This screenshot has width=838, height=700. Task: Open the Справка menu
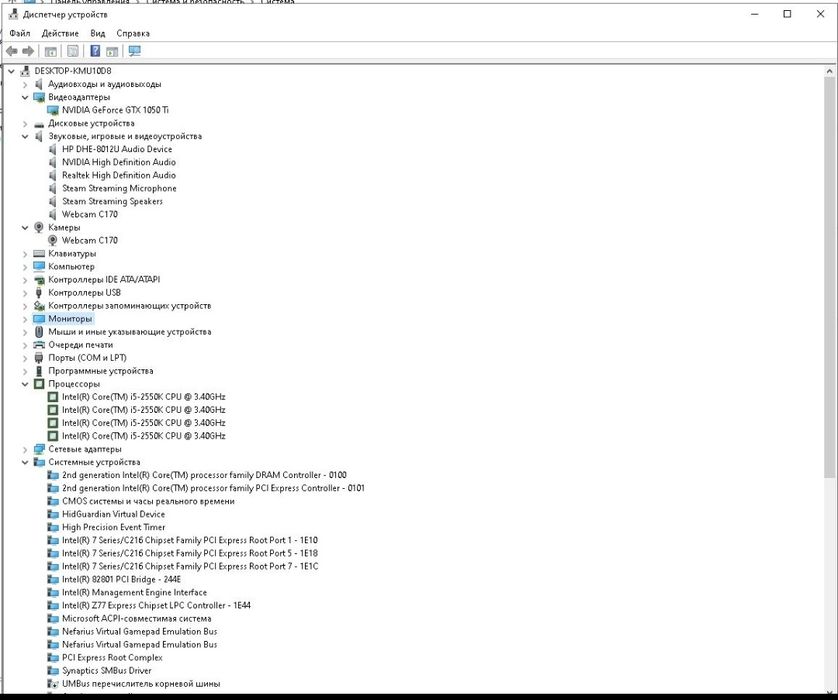133,33
